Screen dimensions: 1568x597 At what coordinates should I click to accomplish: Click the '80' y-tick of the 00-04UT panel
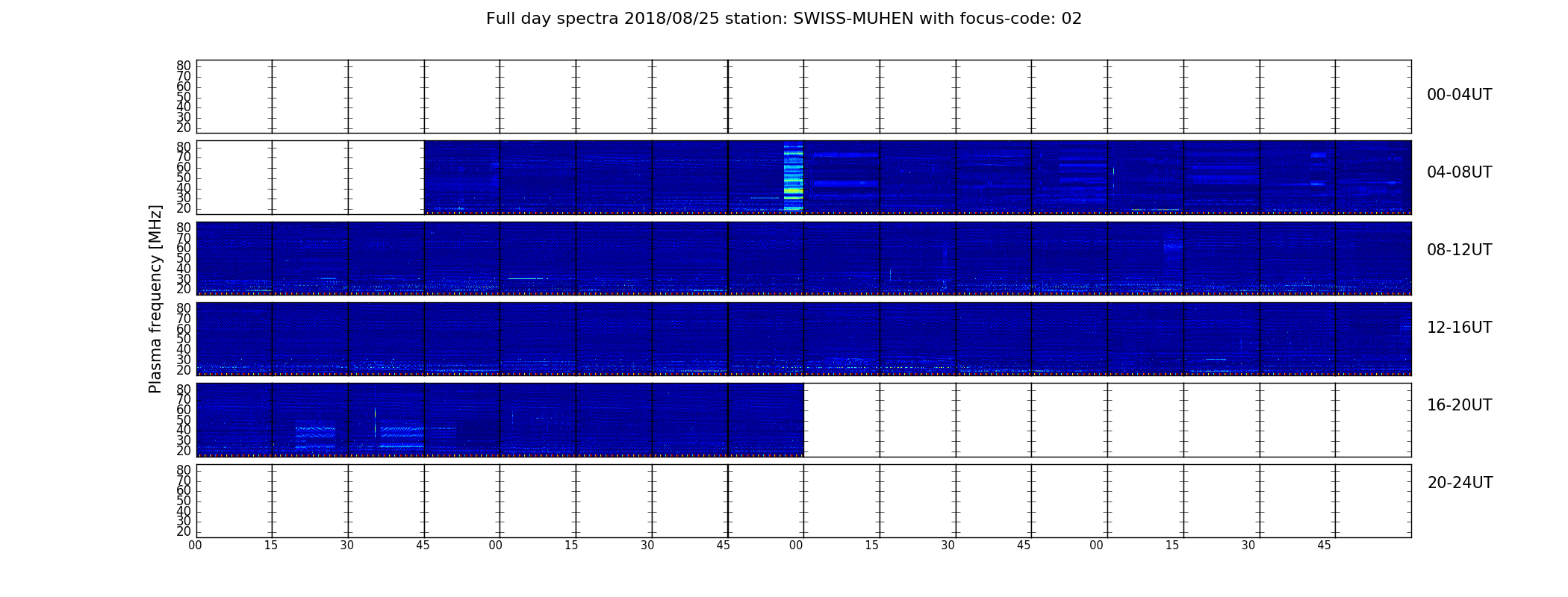(x=184, y=66)
